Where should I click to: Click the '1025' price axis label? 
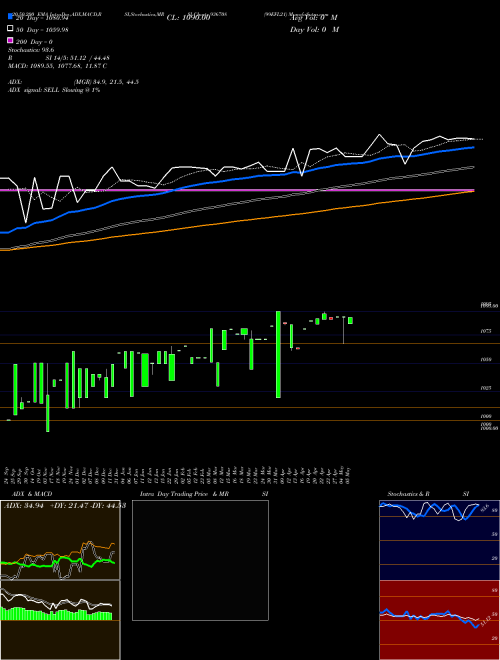coord(486,388)
